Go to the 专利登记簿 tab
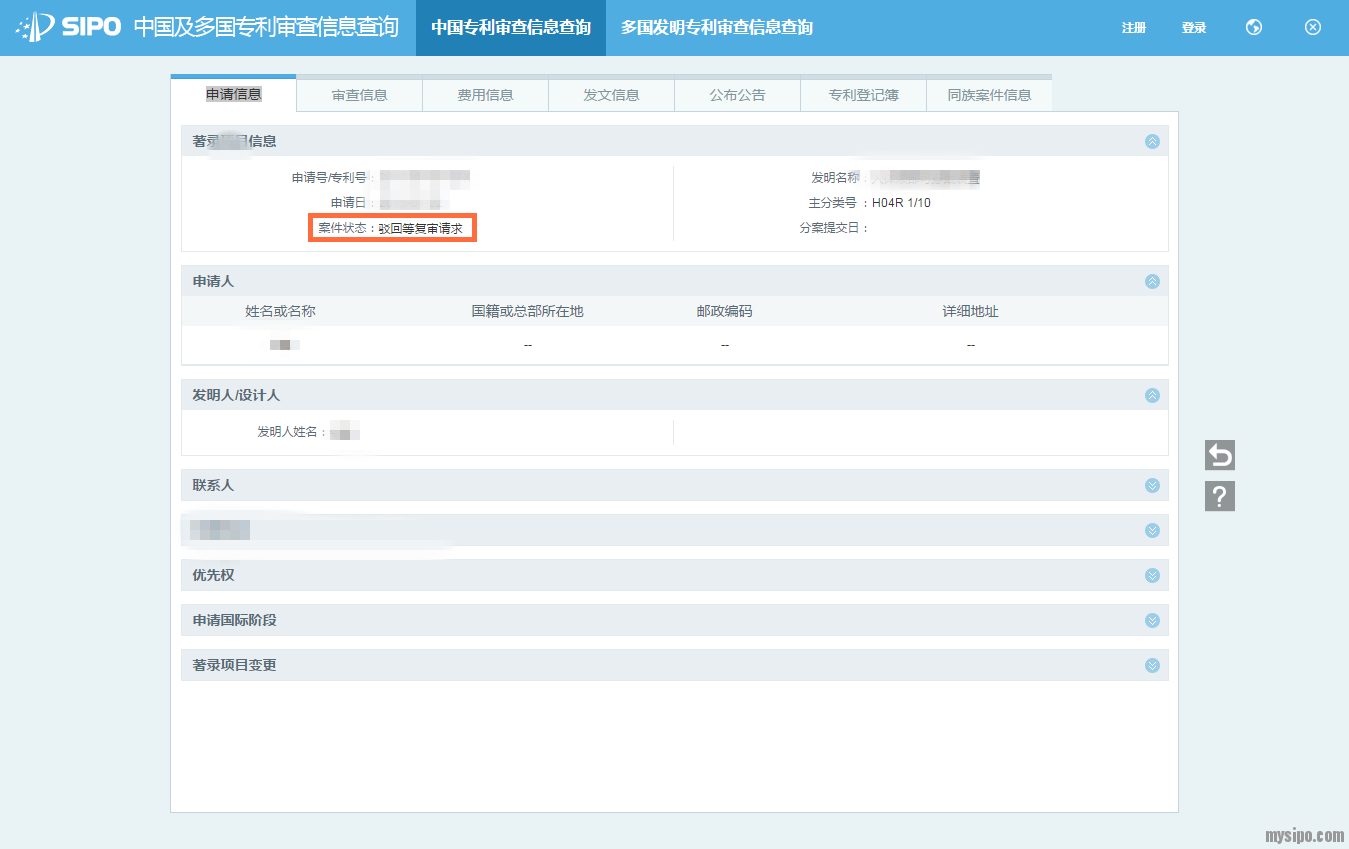1349x849 pixels. click(863, 95)
